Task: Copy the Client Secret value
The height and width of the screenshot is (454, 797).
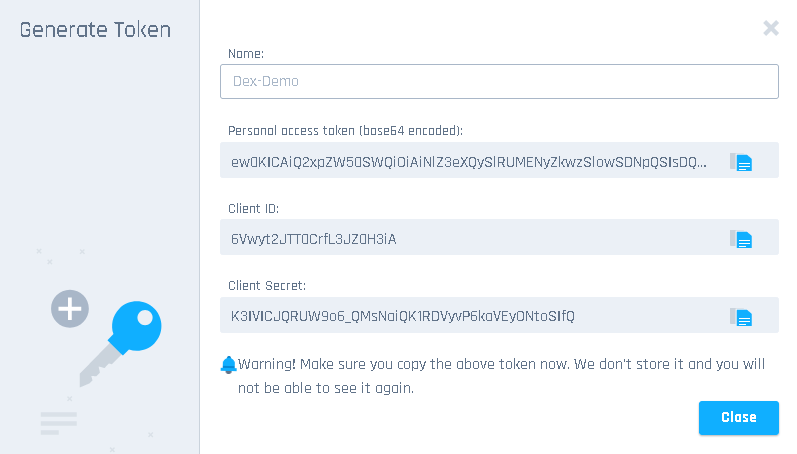Action: click(740, 317)
